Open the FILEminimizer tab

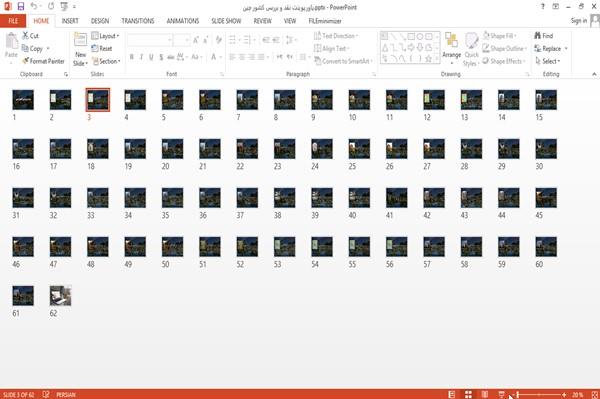tap(325, 21)
